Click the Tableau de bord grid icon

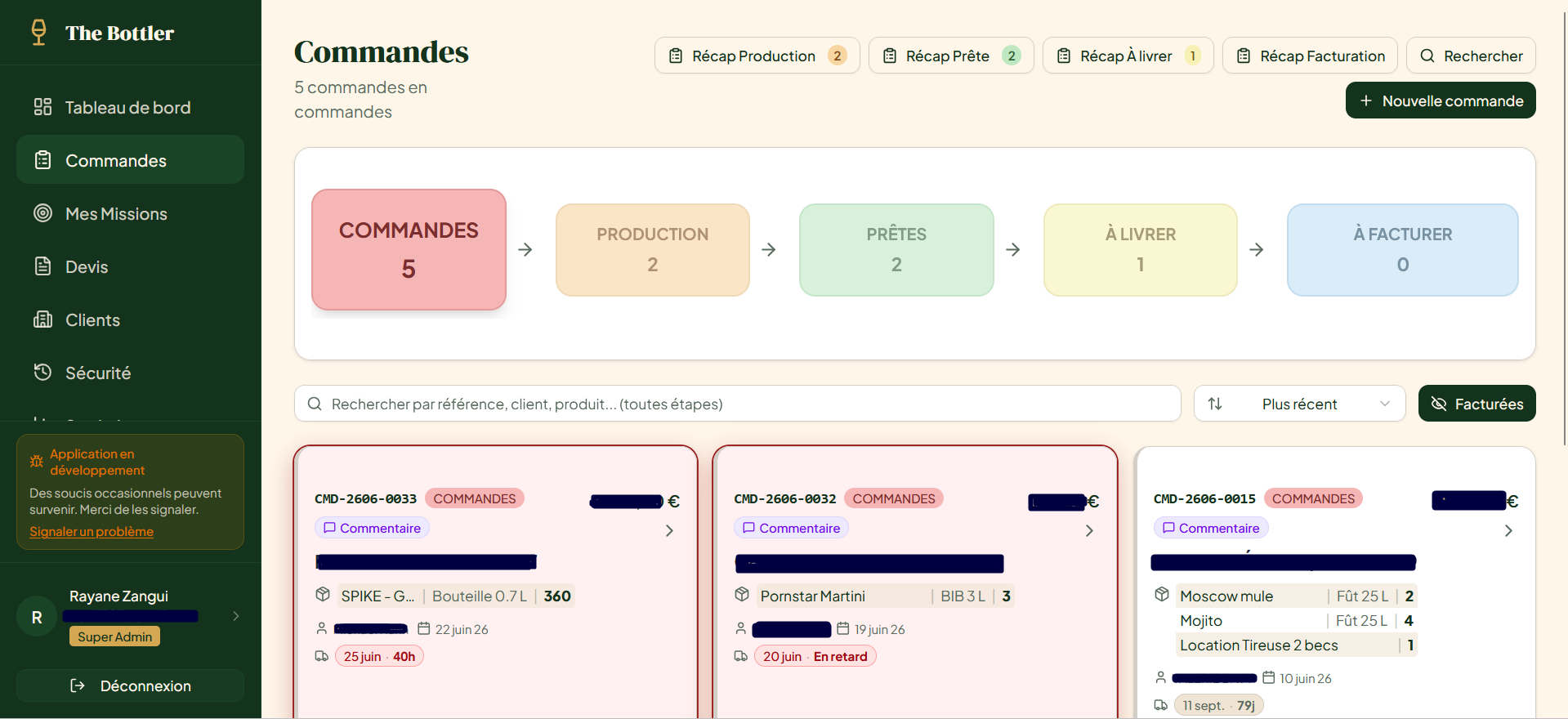(42, 107)
